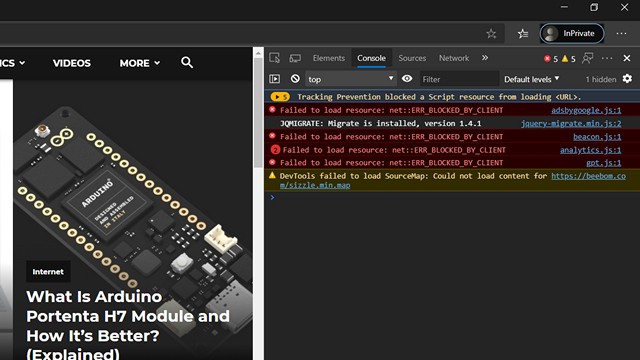
Task: Open gpt.js:1 source link
Action: tap(604, 163)
